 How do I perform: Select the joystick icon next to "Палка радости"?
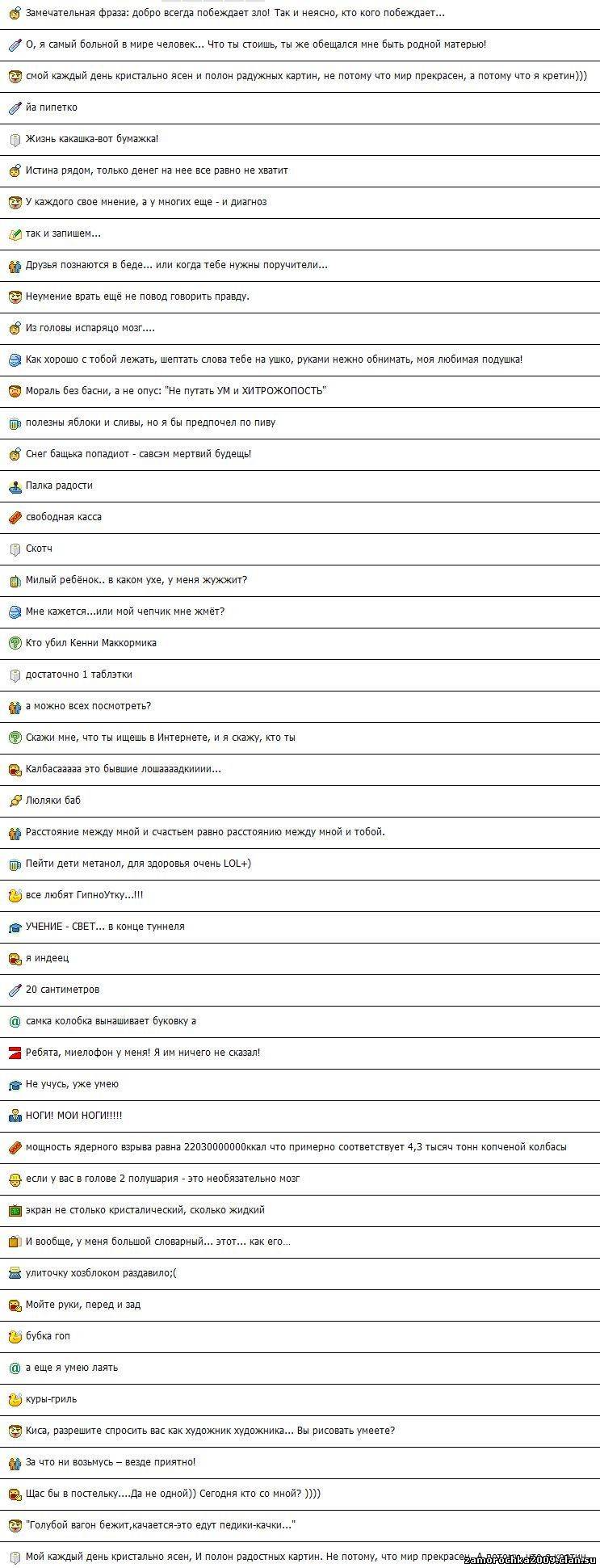[x=14, y=486]
